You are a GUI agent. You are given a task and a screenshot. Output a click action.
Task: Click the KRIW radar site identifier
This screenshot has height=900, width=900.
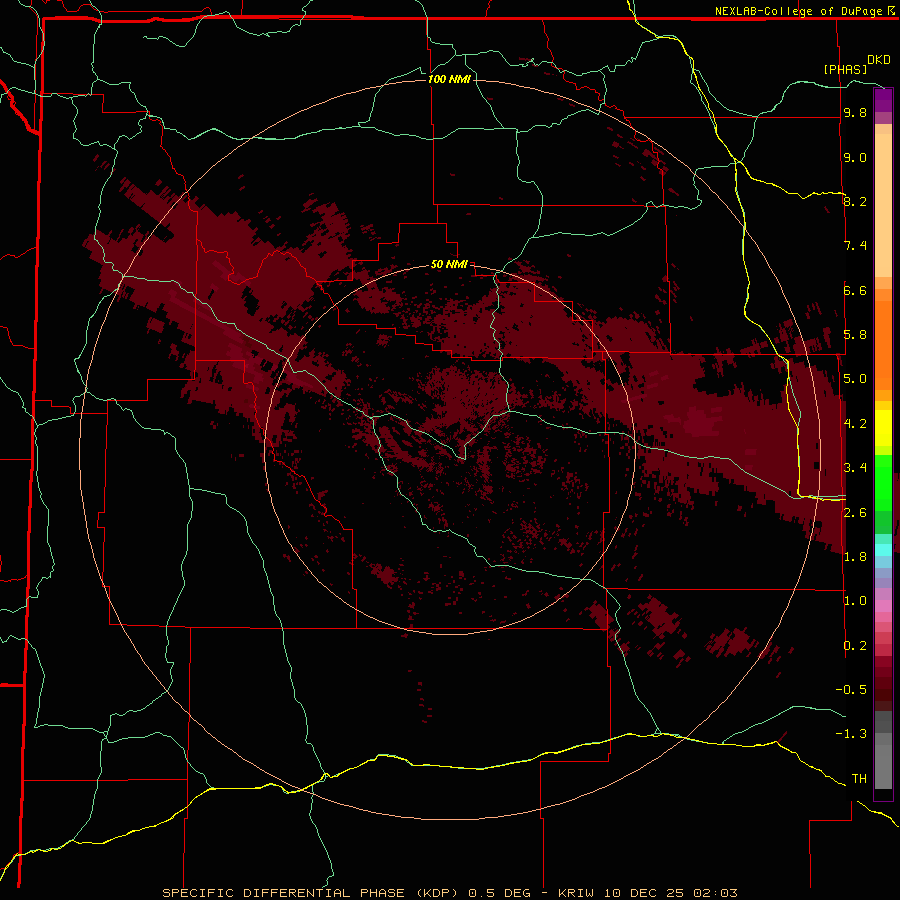574,893
